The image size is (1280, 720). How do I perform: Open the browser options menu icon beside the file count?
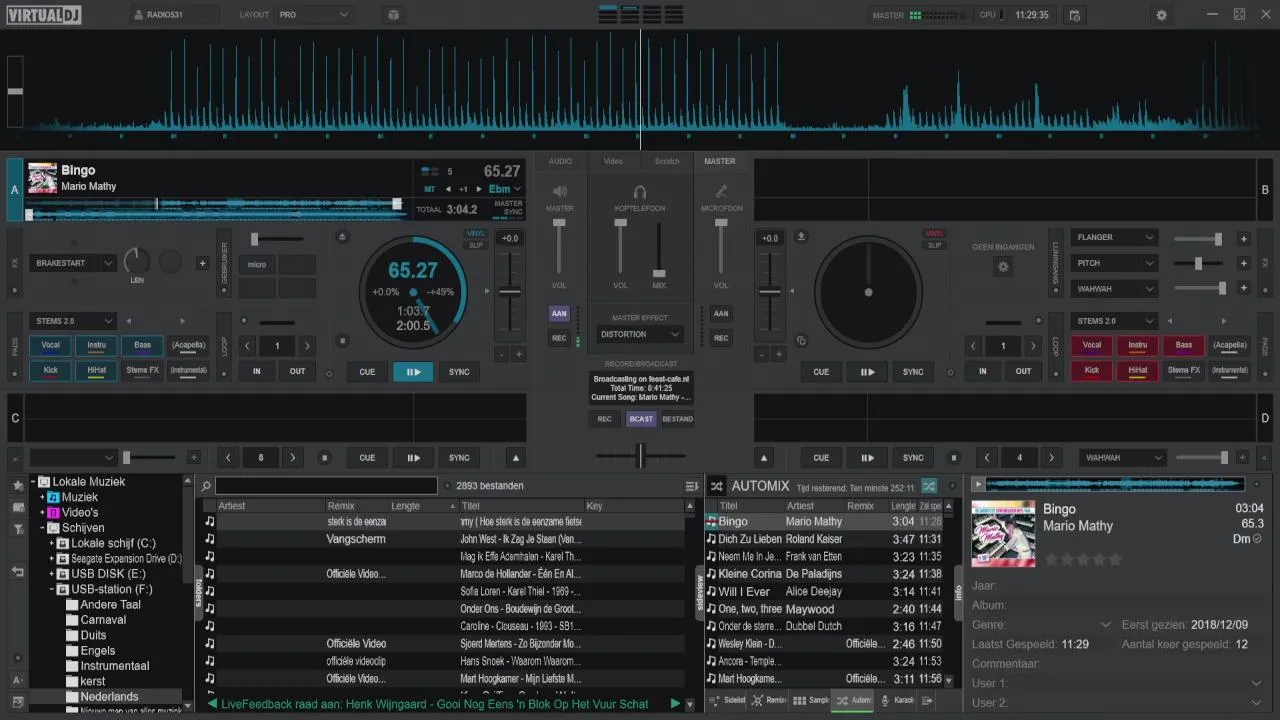691,486
